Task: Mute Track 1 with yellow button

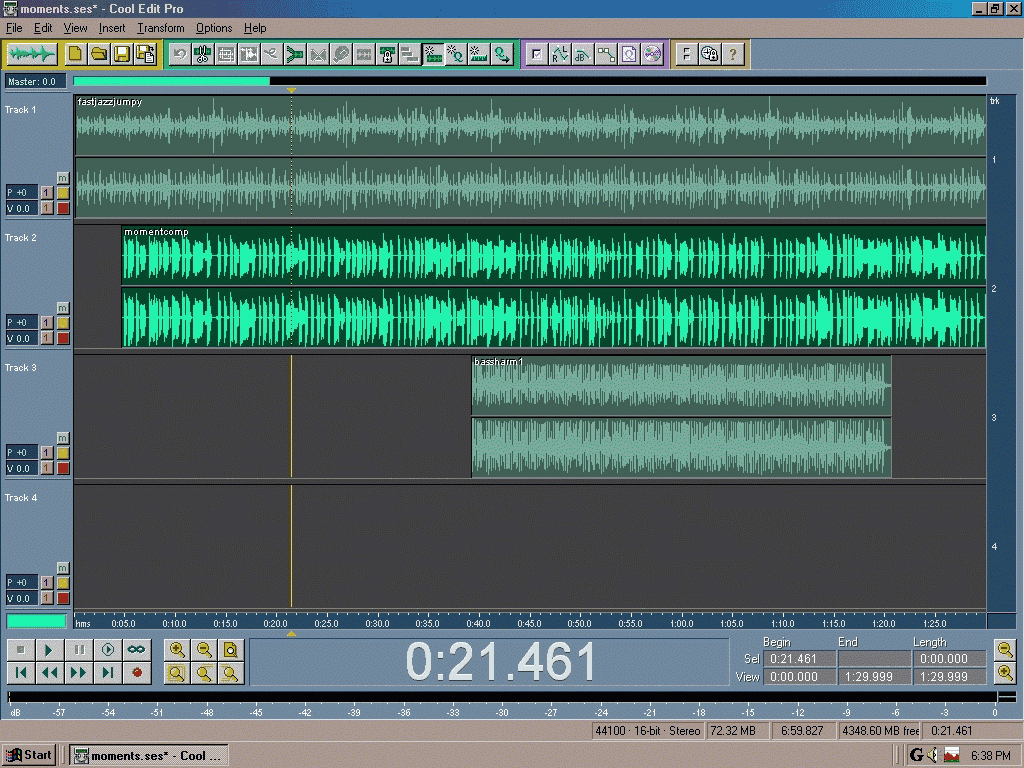Action: [x=63, y=193]
